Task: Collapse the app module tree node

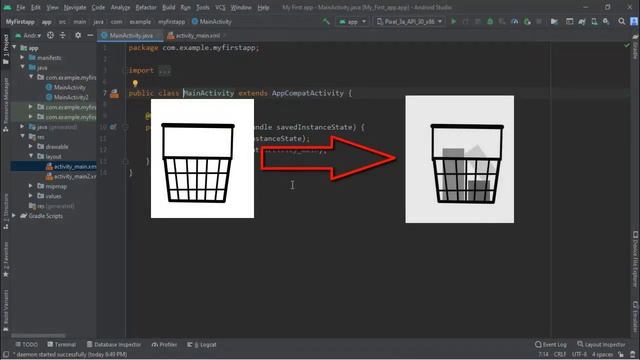Action: [x=15, y=48]
